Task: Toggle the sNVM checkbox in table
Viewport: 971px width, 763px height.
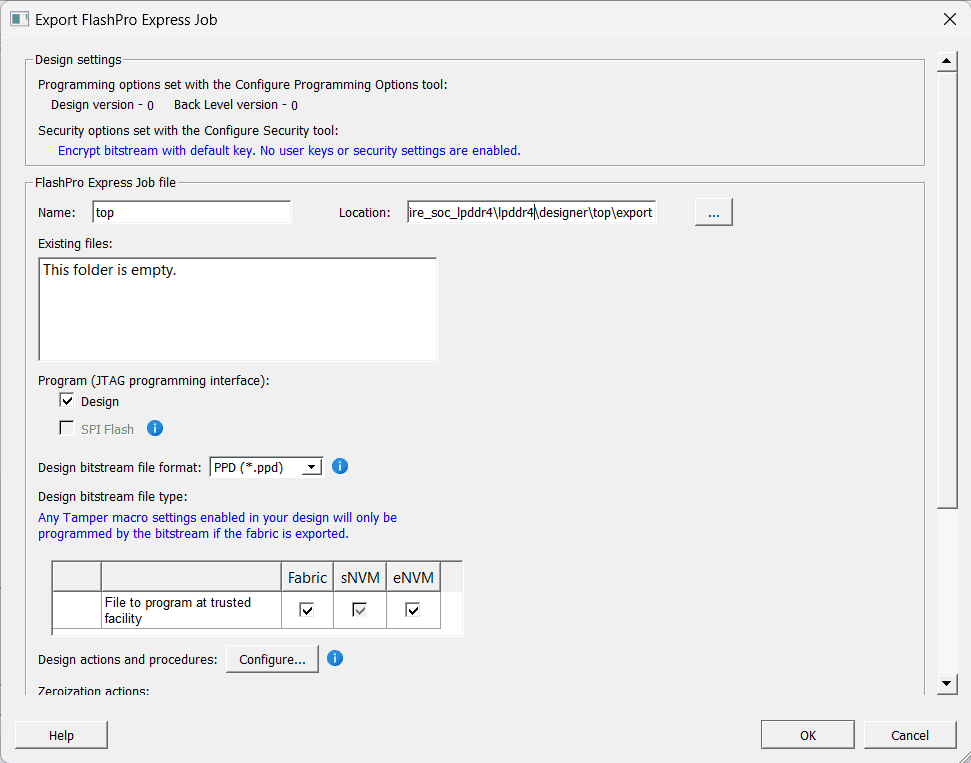Action: (x=359, y=610)
